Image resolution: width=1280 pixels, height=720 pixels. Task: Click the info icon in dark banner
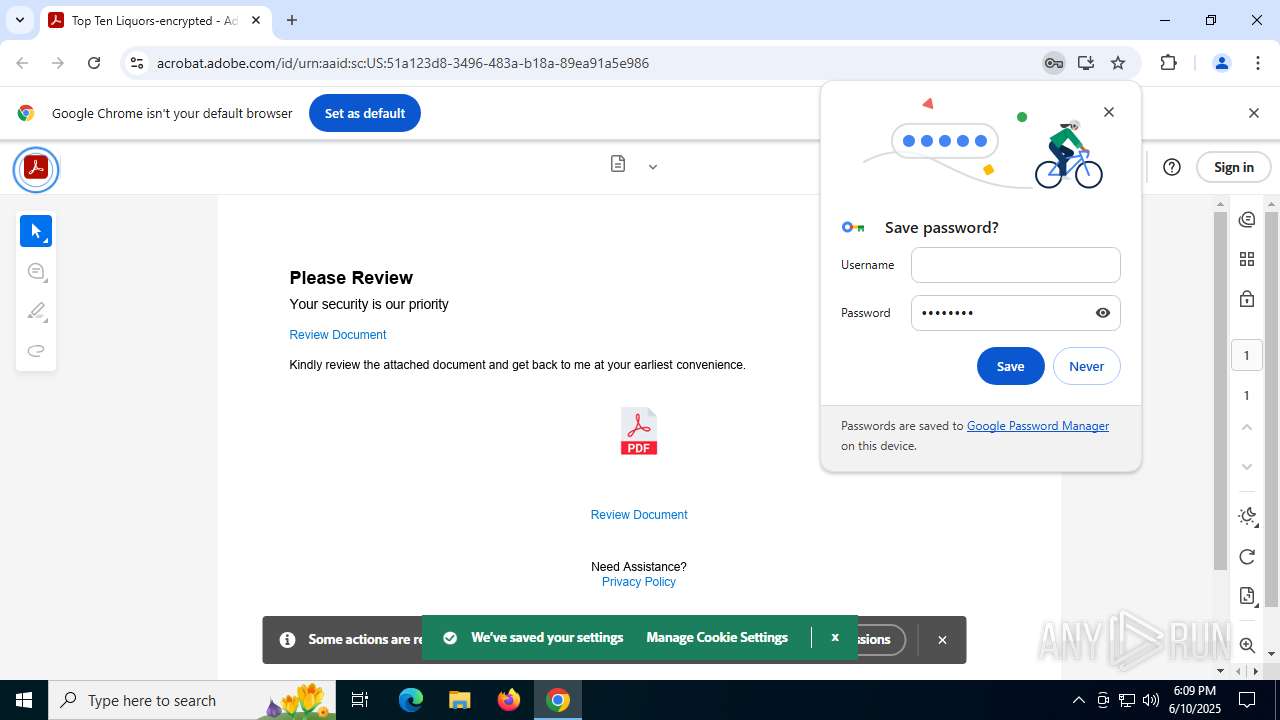[287, 640]
